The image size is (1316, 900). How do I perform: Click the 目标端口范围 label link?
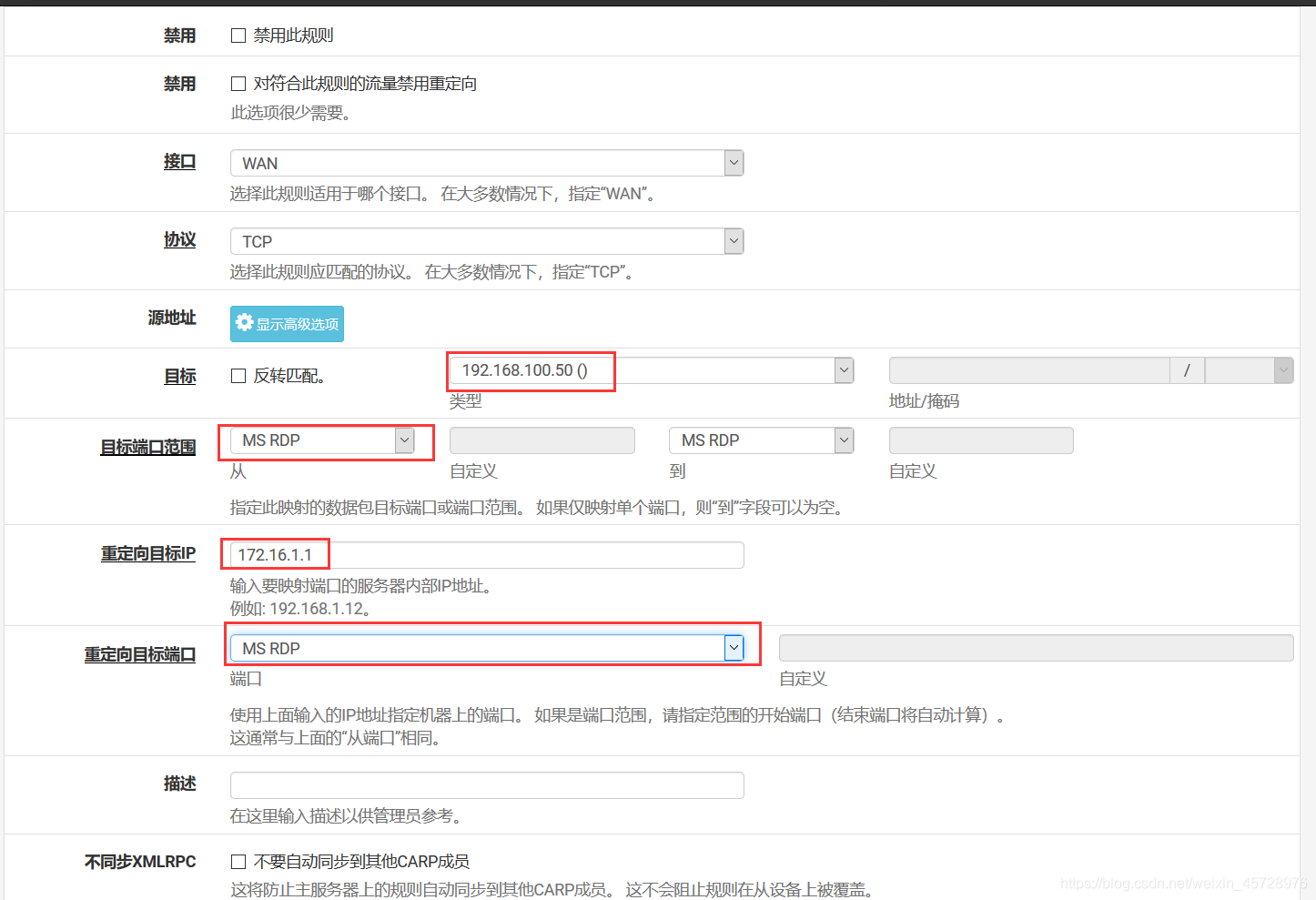tap(148, 448)
